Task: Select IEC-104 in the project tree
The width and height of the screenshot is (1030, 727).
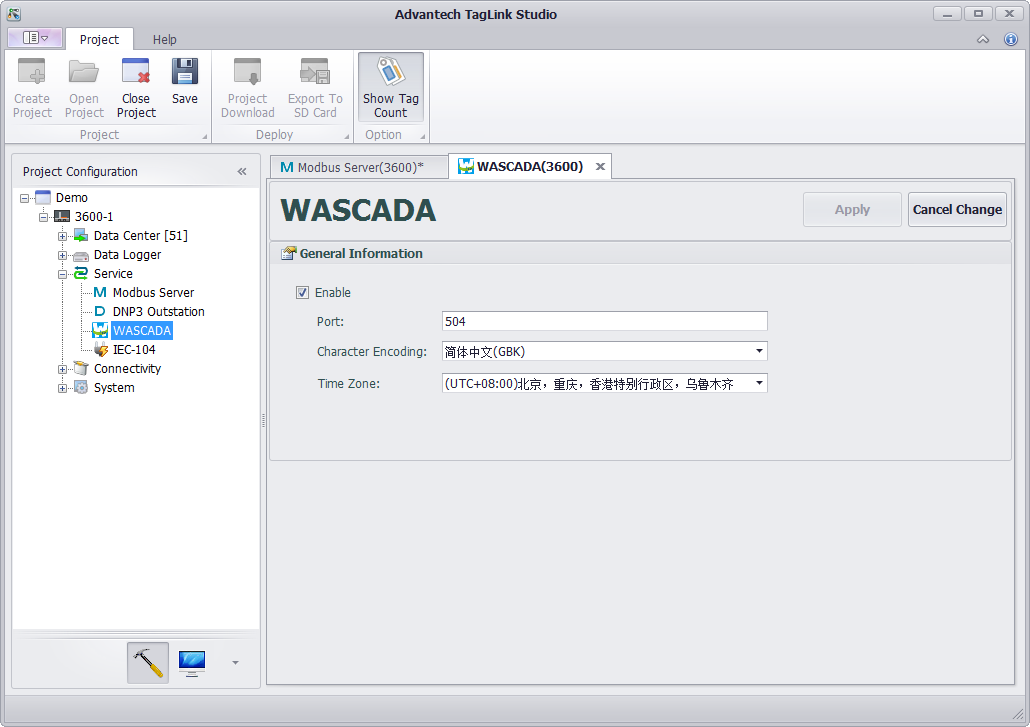Action: [134, 350]
